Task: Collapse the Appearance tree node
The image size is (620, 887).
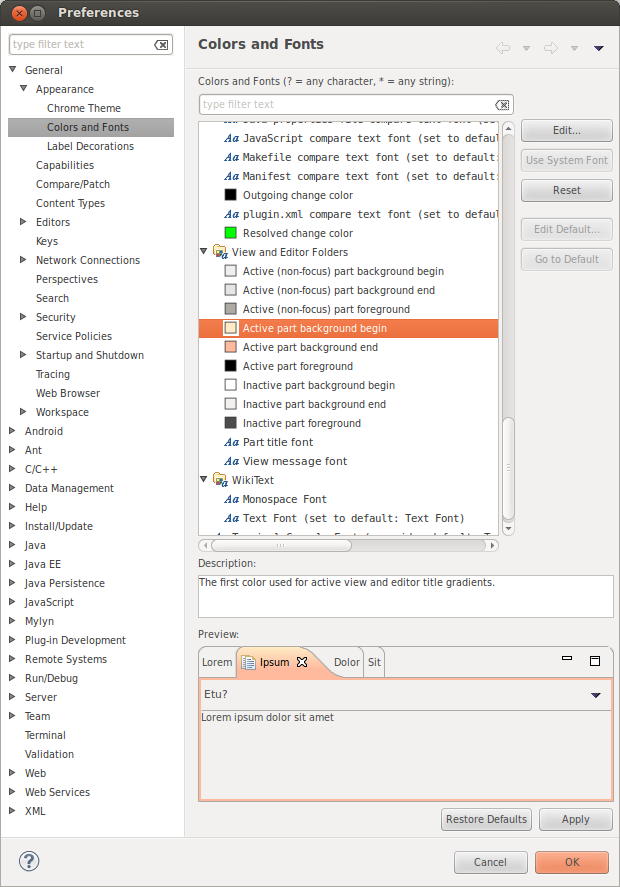Action: pyautogui.click(x=23, y=88)
